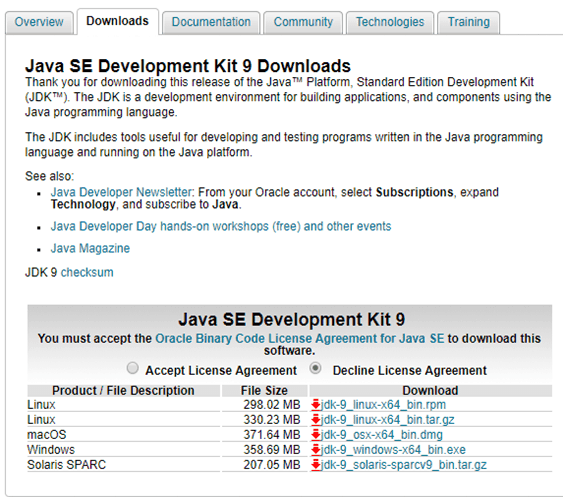Open Oracle Binary Code License Agreement link
The height and width of the screenshot is (497, 563).
299,338
